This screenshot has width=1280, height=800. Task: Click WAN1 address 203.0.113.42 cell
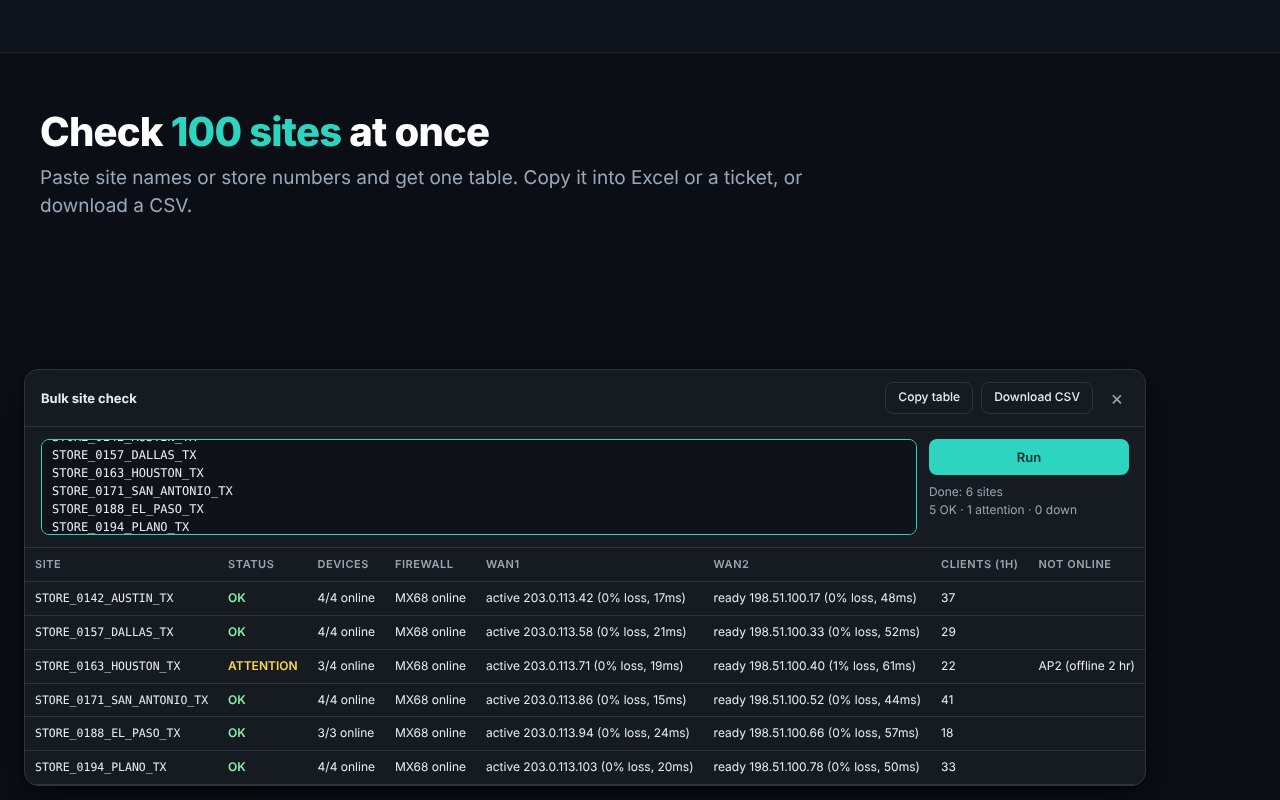point(586,598)
